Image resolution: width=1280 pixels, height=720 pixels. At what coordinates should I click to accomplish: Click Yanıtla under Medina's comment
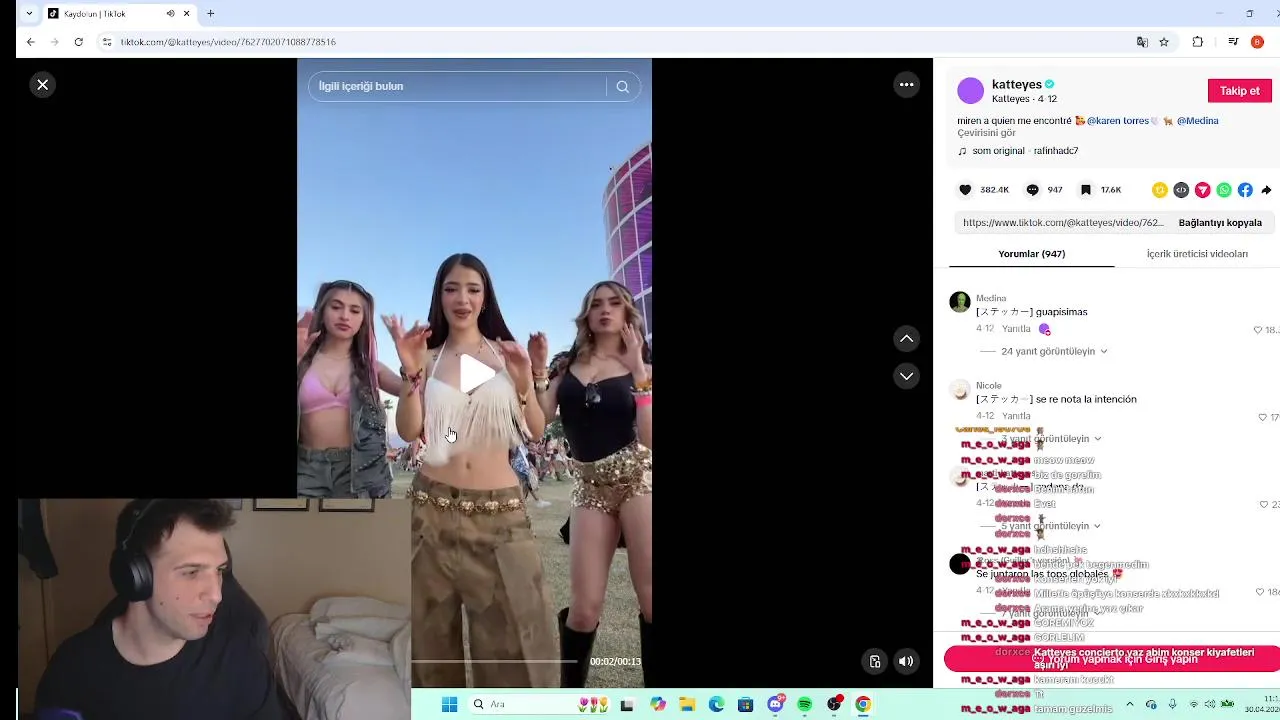coord(1016,329)
